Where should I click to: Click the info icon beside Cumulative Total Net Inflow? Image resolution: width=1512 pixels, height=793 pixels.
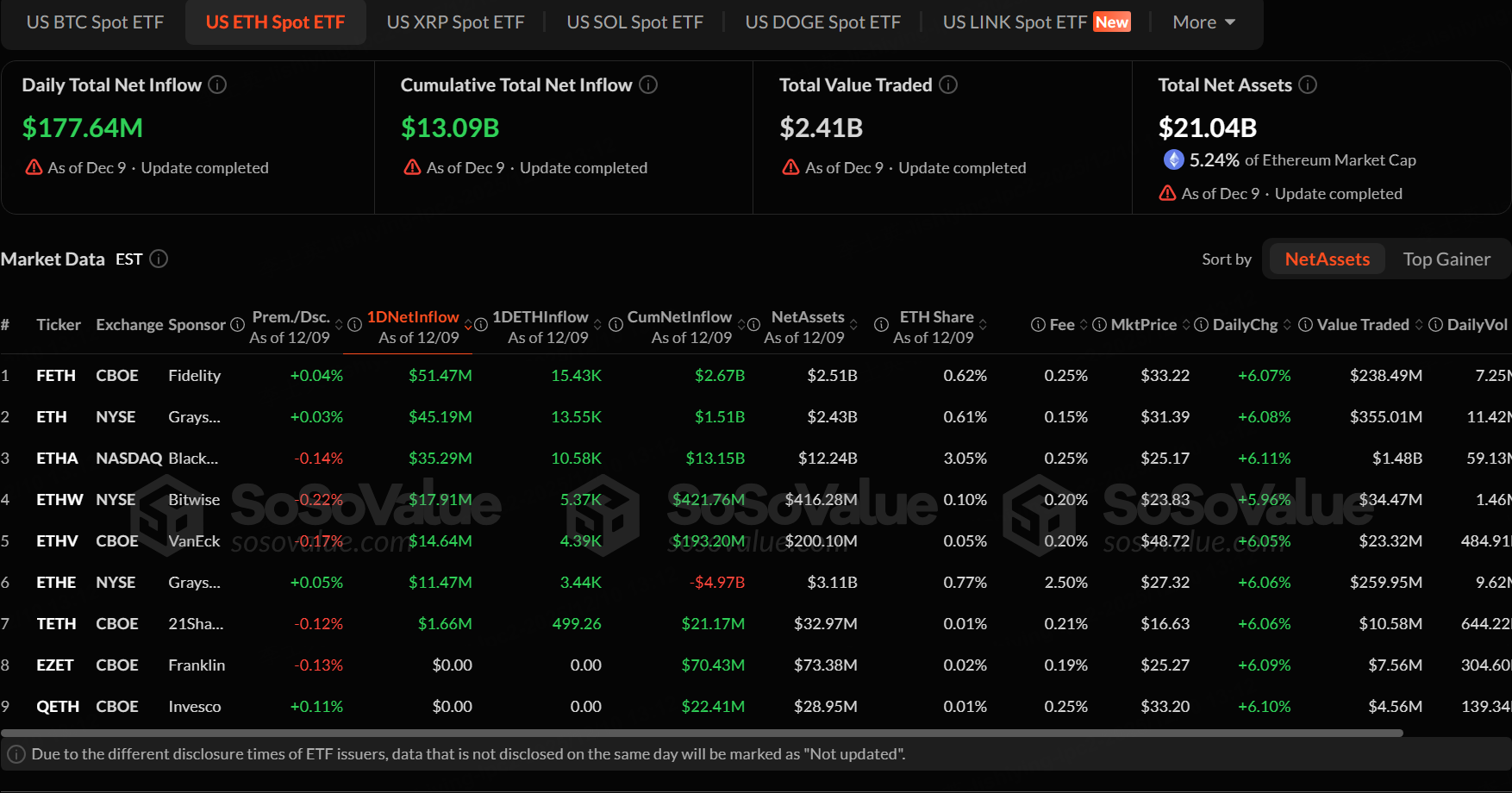(648, 84)
